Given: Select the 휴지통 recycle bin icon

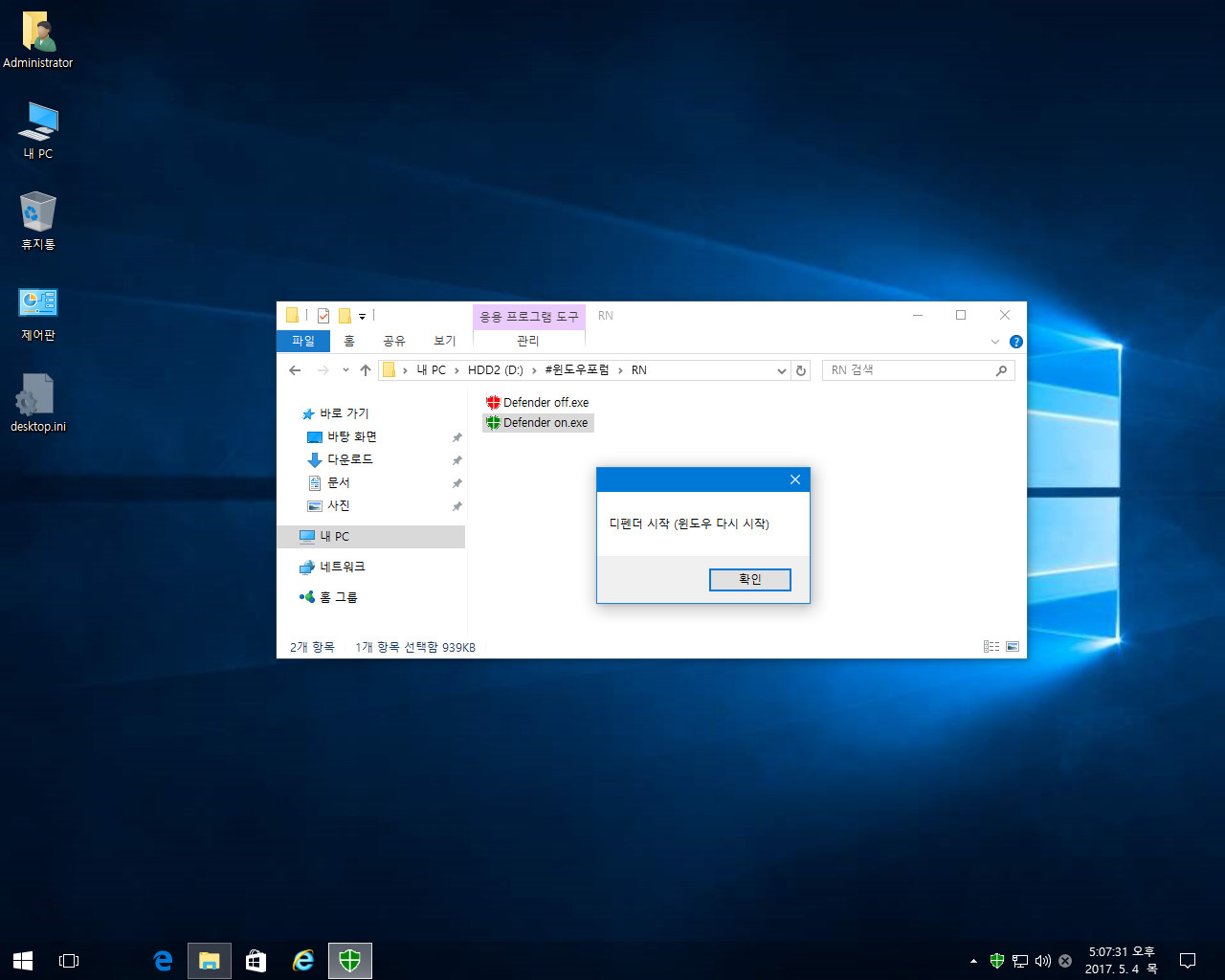Looking at the screenshot, I should click(38, 221).
